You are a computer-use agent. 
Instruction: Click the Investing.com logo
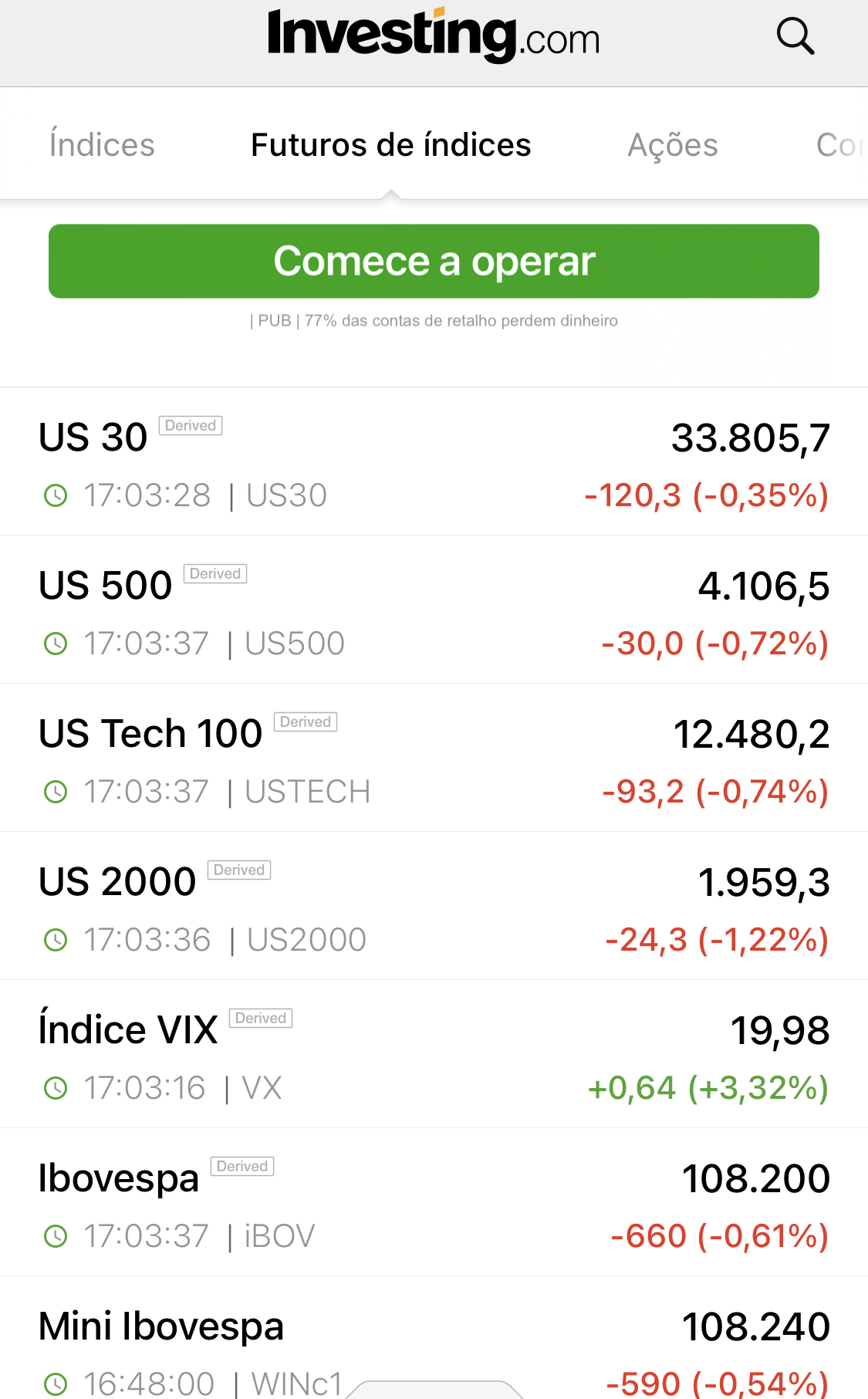(433, 35)
